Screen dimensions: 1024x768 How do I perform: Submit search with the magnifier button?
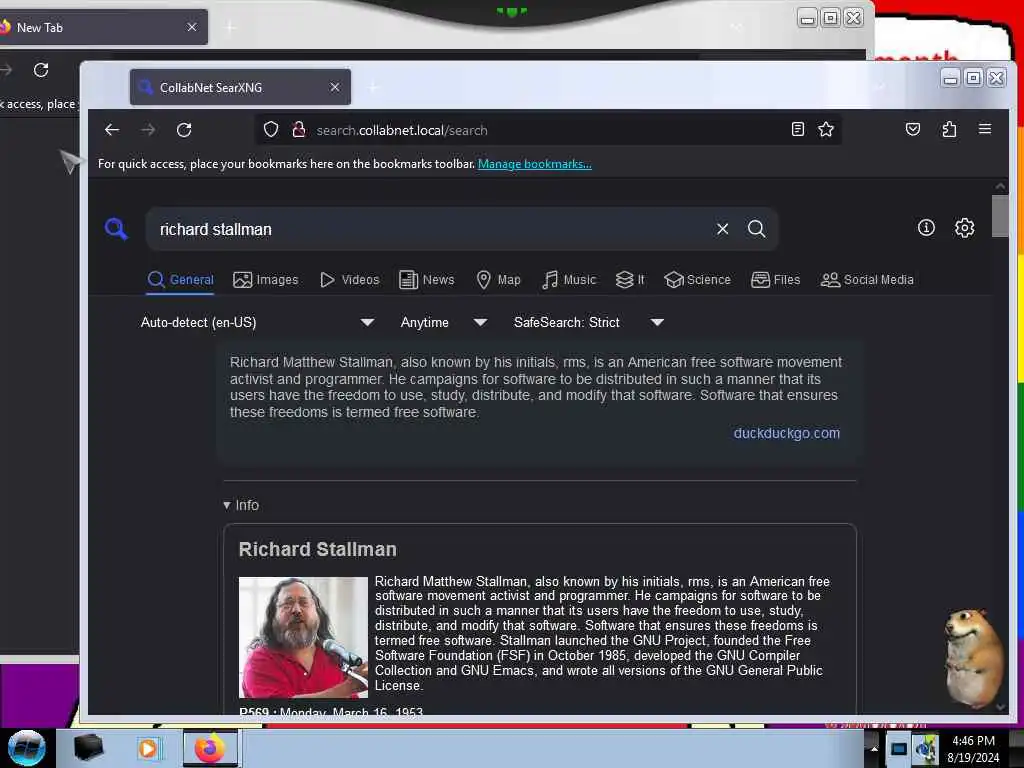click(x=756, y=229)
